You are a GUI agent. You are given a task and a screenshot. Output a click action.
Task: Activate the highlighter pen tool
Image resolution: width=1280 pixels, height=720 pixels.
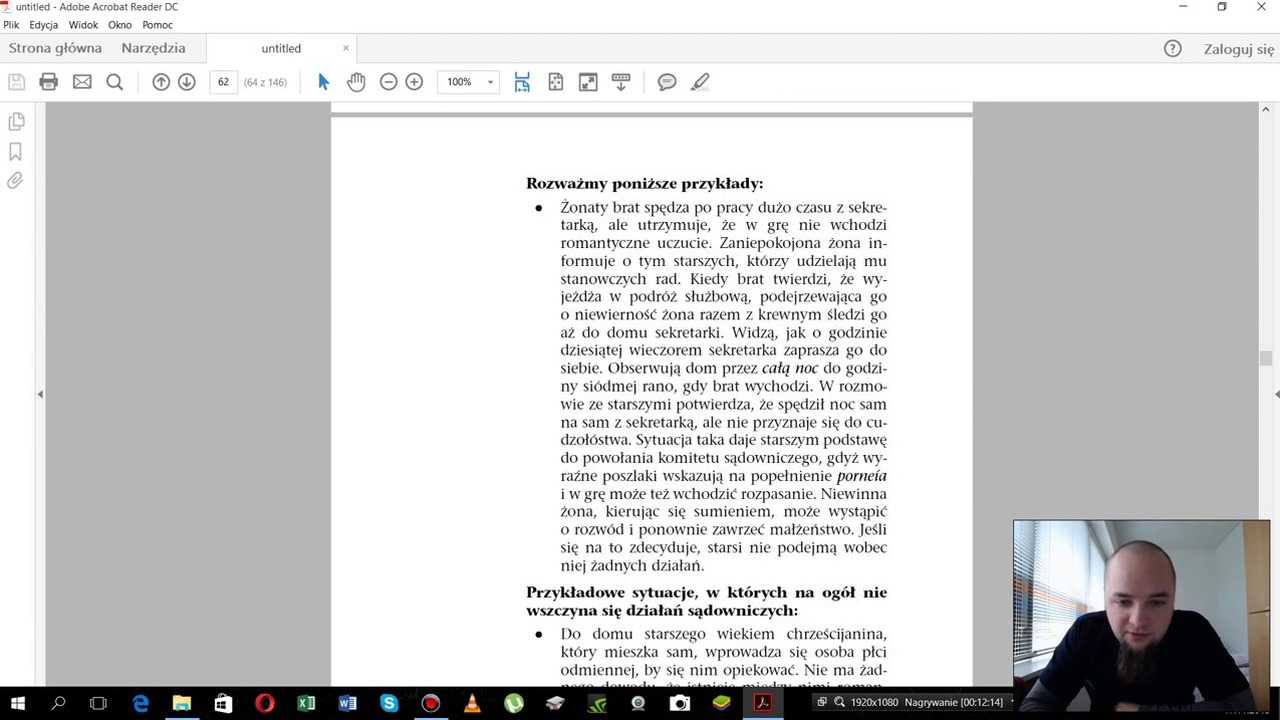pos(700,82)
